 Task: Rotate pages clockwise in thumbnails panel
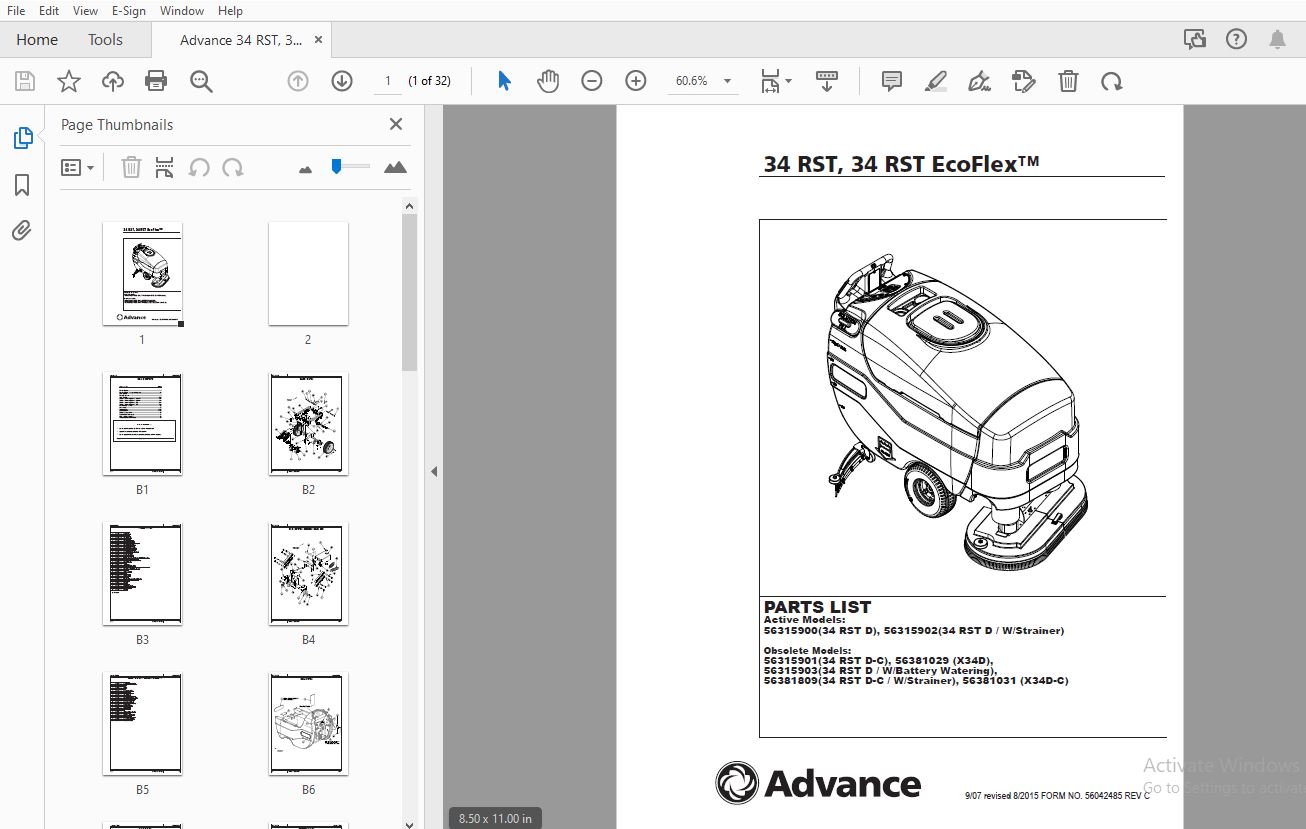point(233,167)
